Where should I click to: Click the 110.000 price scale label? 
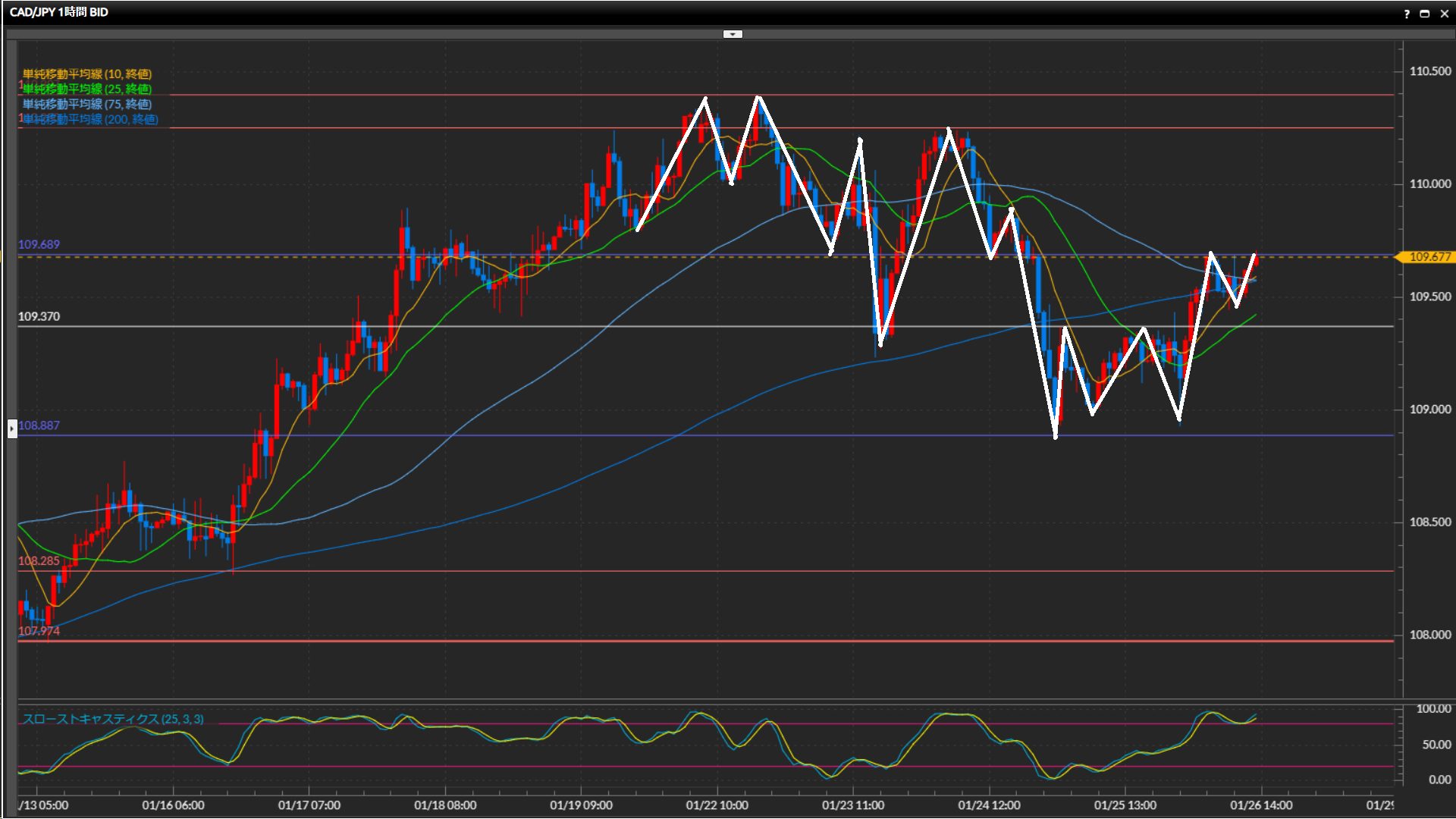[x=1429, y=184]
